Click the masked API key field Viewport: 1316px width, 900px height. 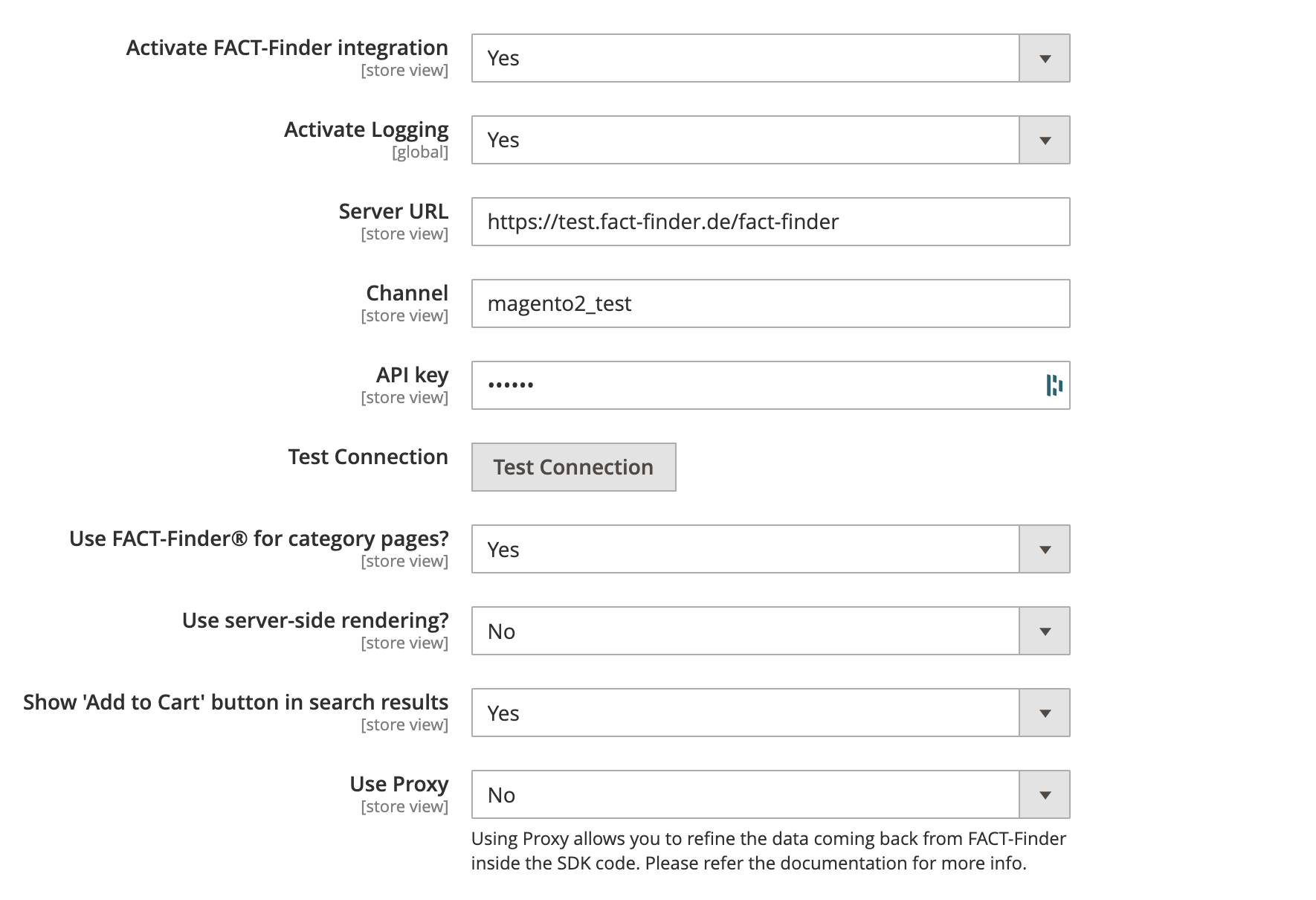pos(744,385)
